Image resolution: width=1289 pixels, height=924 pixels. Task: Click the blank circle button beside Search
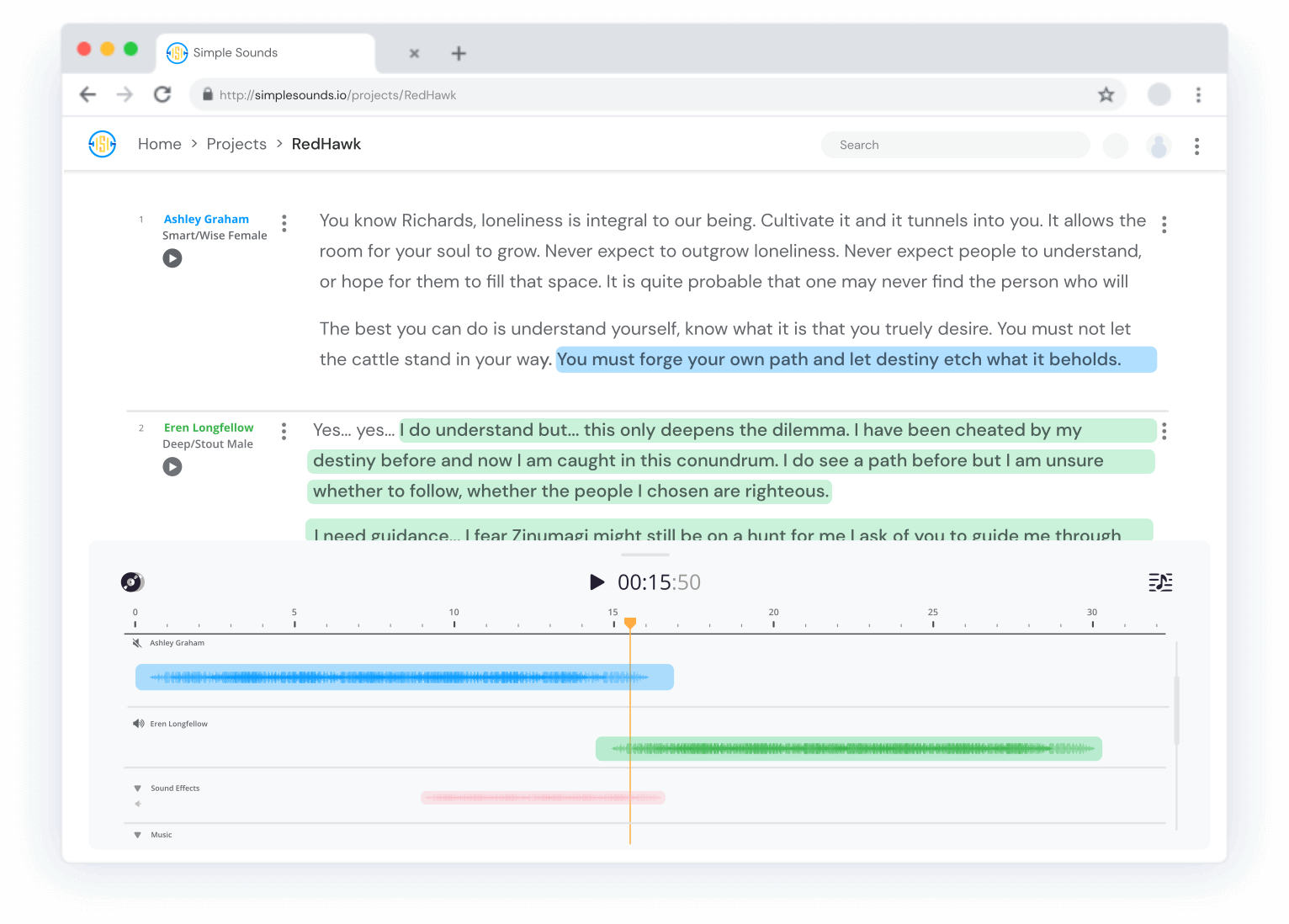tap(1116, 146)
